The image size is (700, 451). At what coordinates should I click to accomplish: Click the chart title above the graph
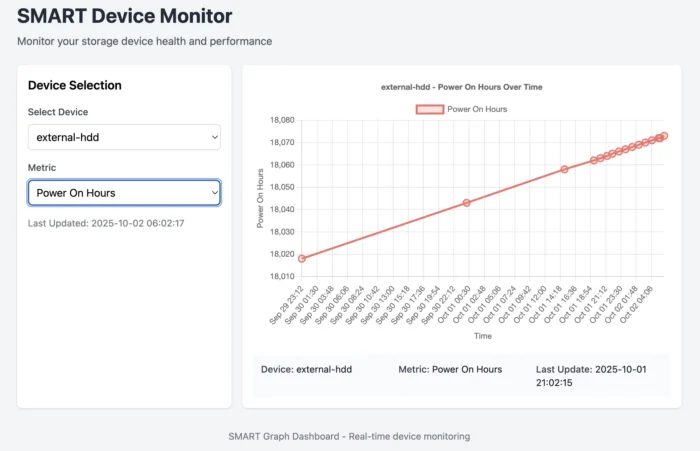pos(462,87)
